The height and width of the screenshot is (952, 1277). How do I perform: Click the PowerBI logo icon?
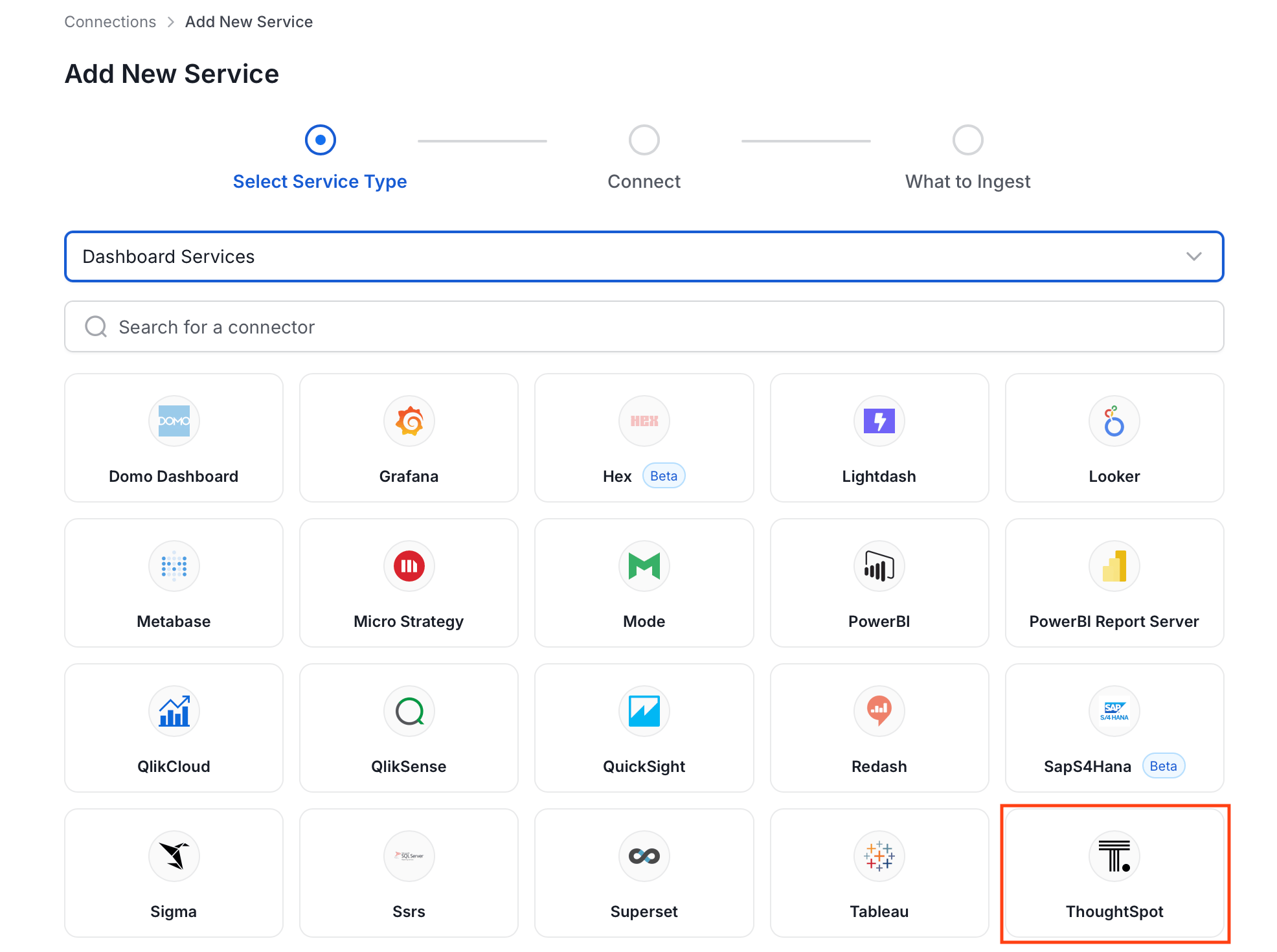[x=879, y=566]
